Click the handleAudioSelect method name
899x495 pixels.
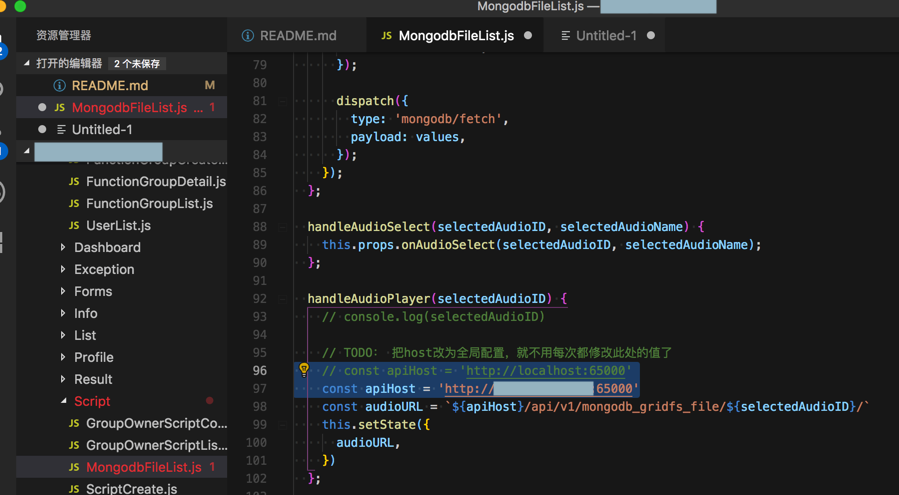tap(369, 227)
